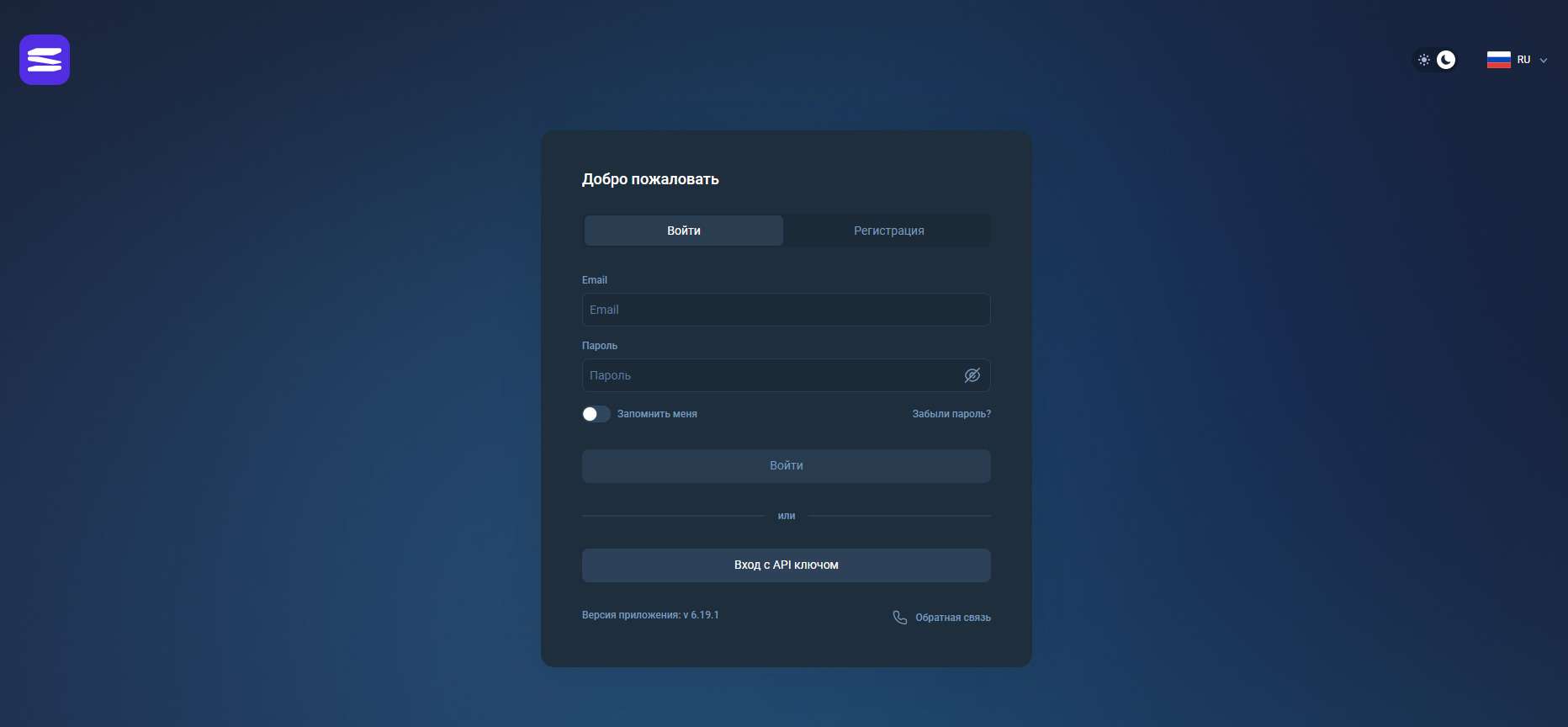This screenshot has width=1568, height=727.
Task: Open the Забыли пароль? link
Action: point(951,414)
